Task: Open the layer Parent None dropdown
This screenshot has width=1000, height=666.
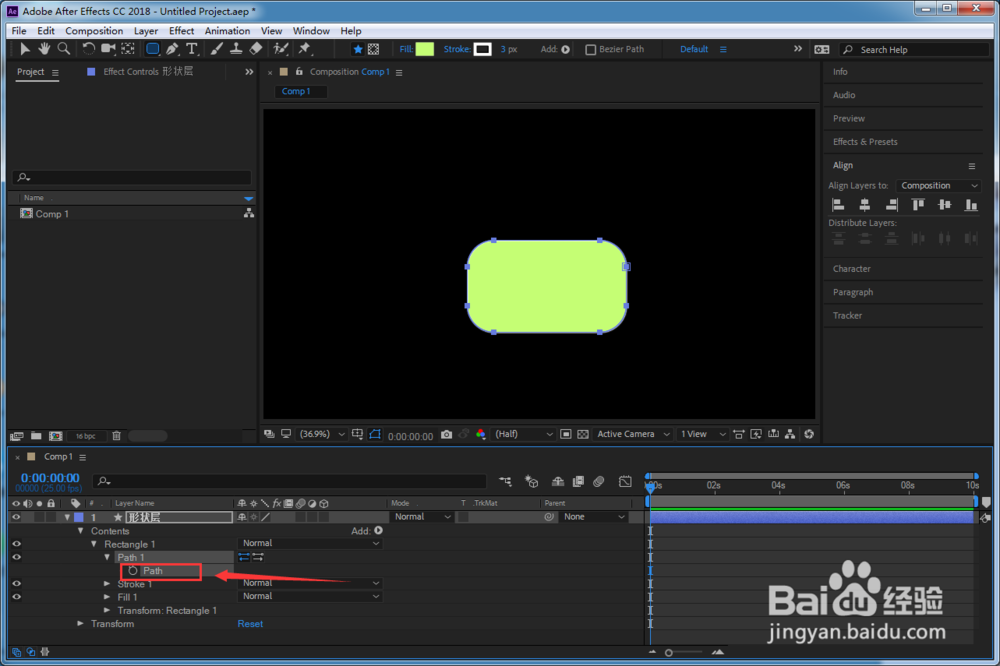Action: (x=593, y=517)
